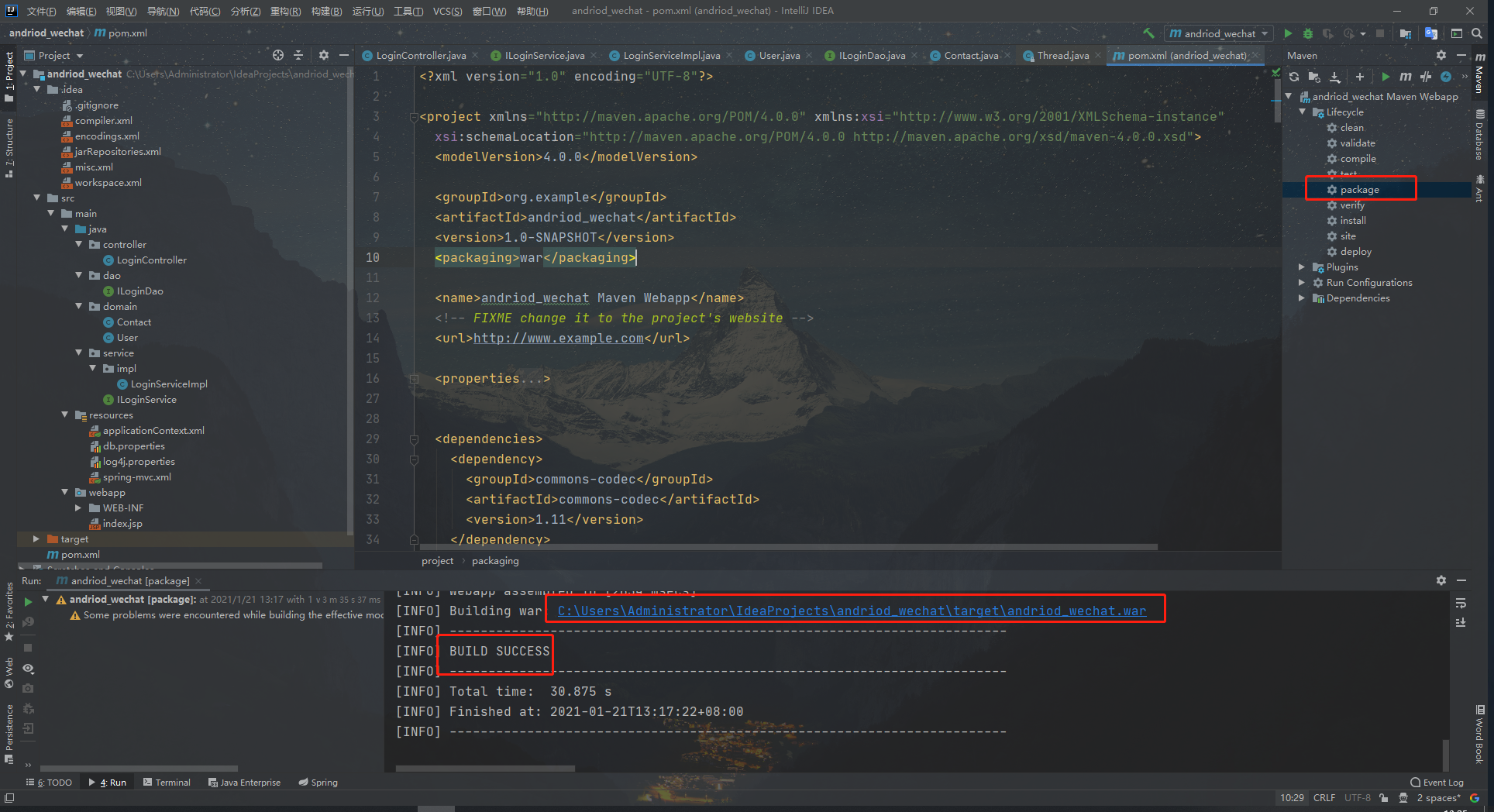Close the andriod_wechat [package] run tab
Viewport: 1494px width, 812px height.
pyautogui.click(x=198, y=580)
